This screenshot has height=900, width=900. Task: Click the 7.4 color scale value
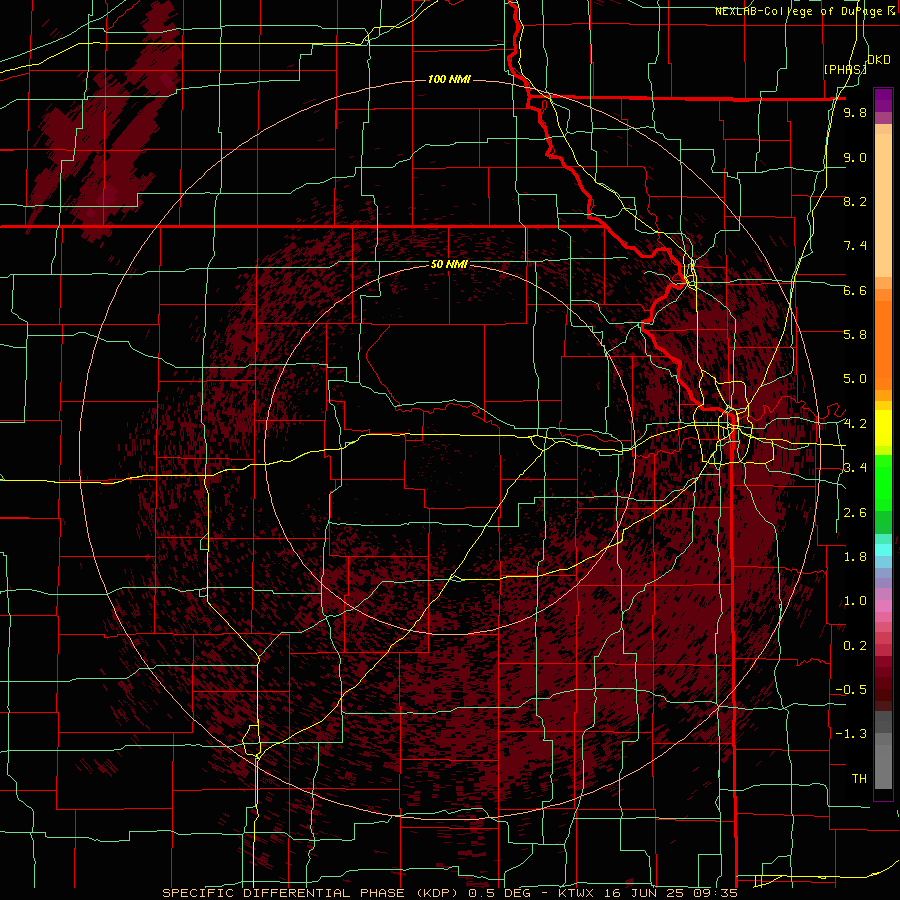point(855,246)
